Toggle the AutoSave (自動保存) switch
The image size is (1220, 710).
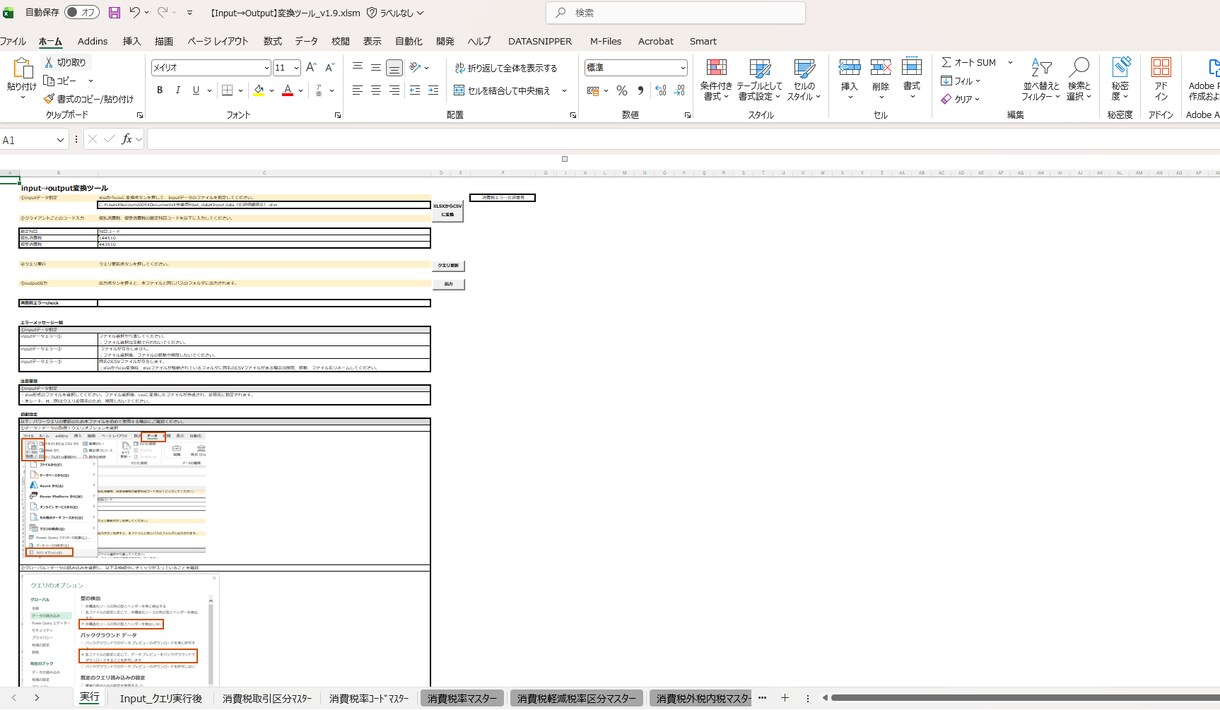pos(82,13)
